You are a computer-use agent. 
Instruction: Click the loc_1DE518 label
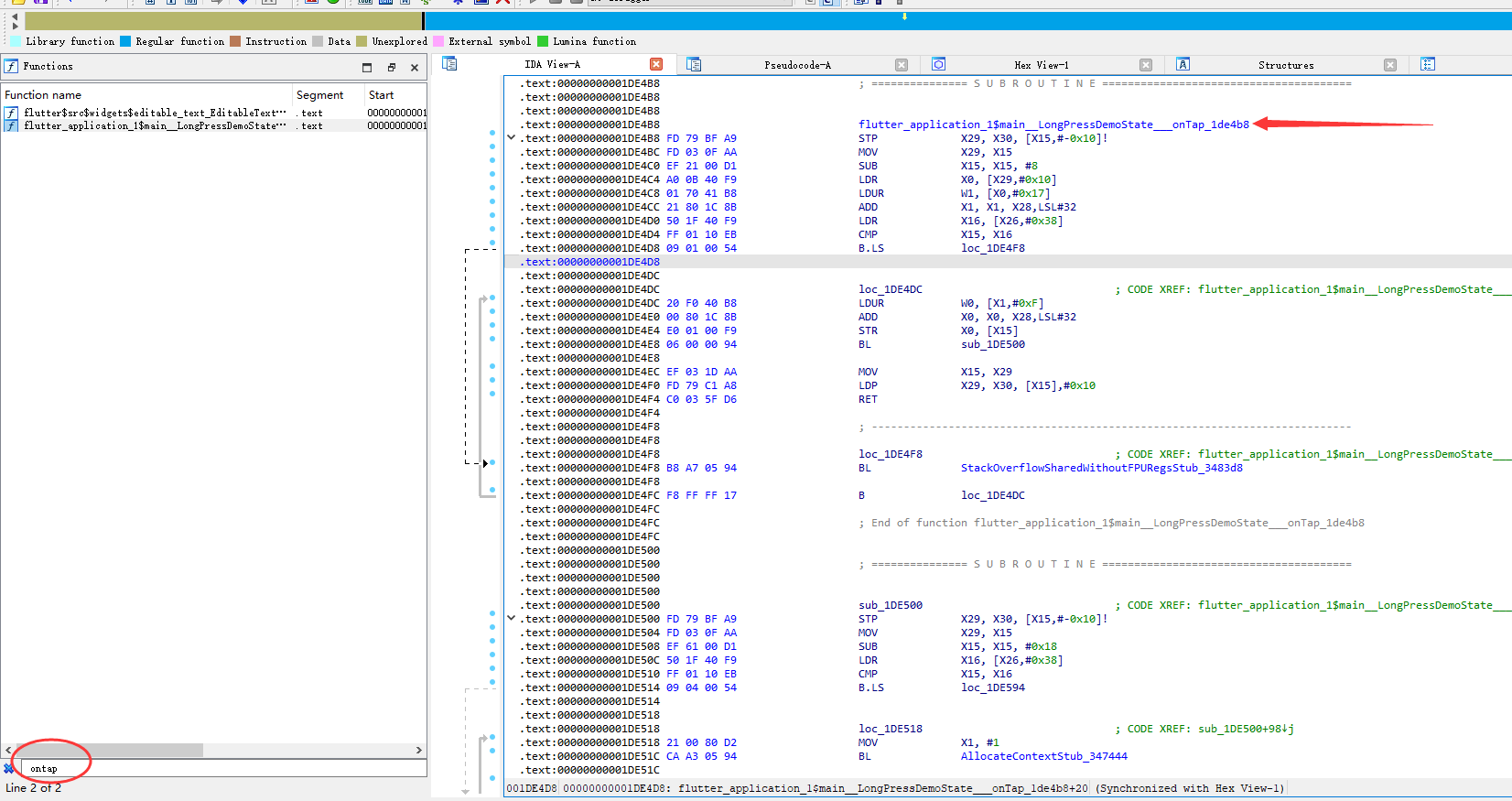tap(890, 729)
